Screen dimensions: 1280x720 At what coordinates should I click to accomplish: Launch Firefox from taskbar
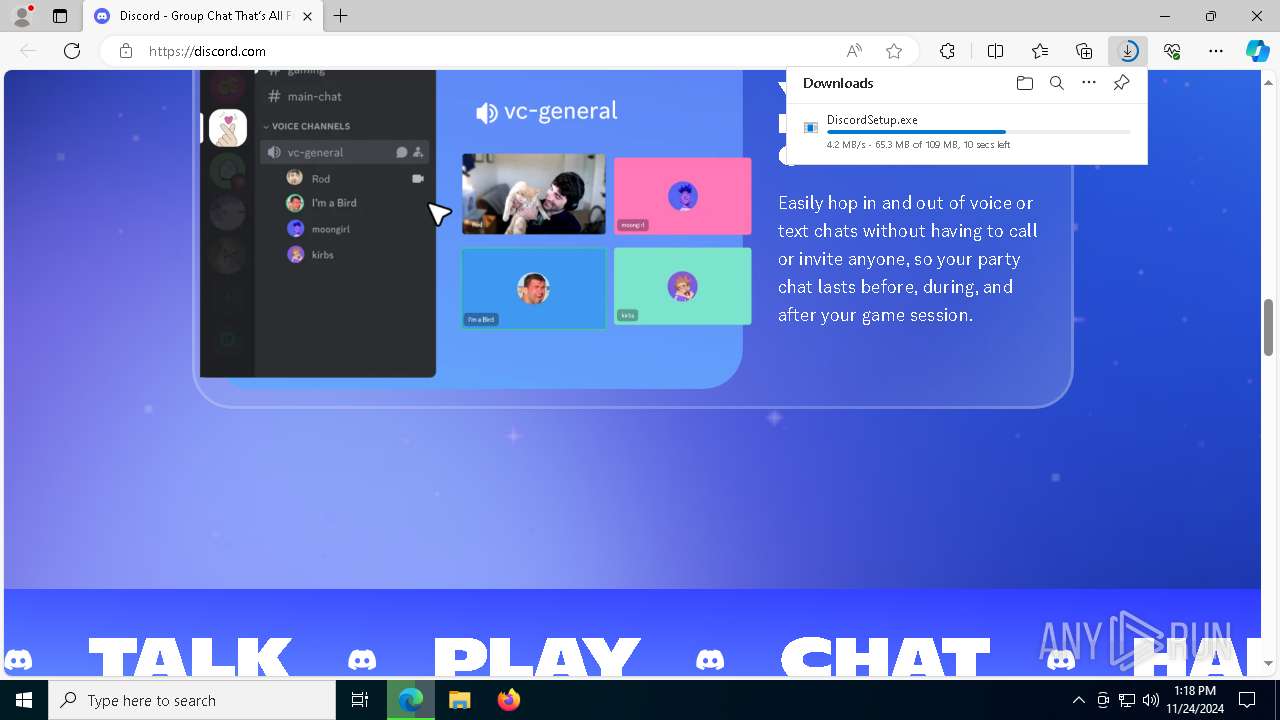[x=508, y=700]
